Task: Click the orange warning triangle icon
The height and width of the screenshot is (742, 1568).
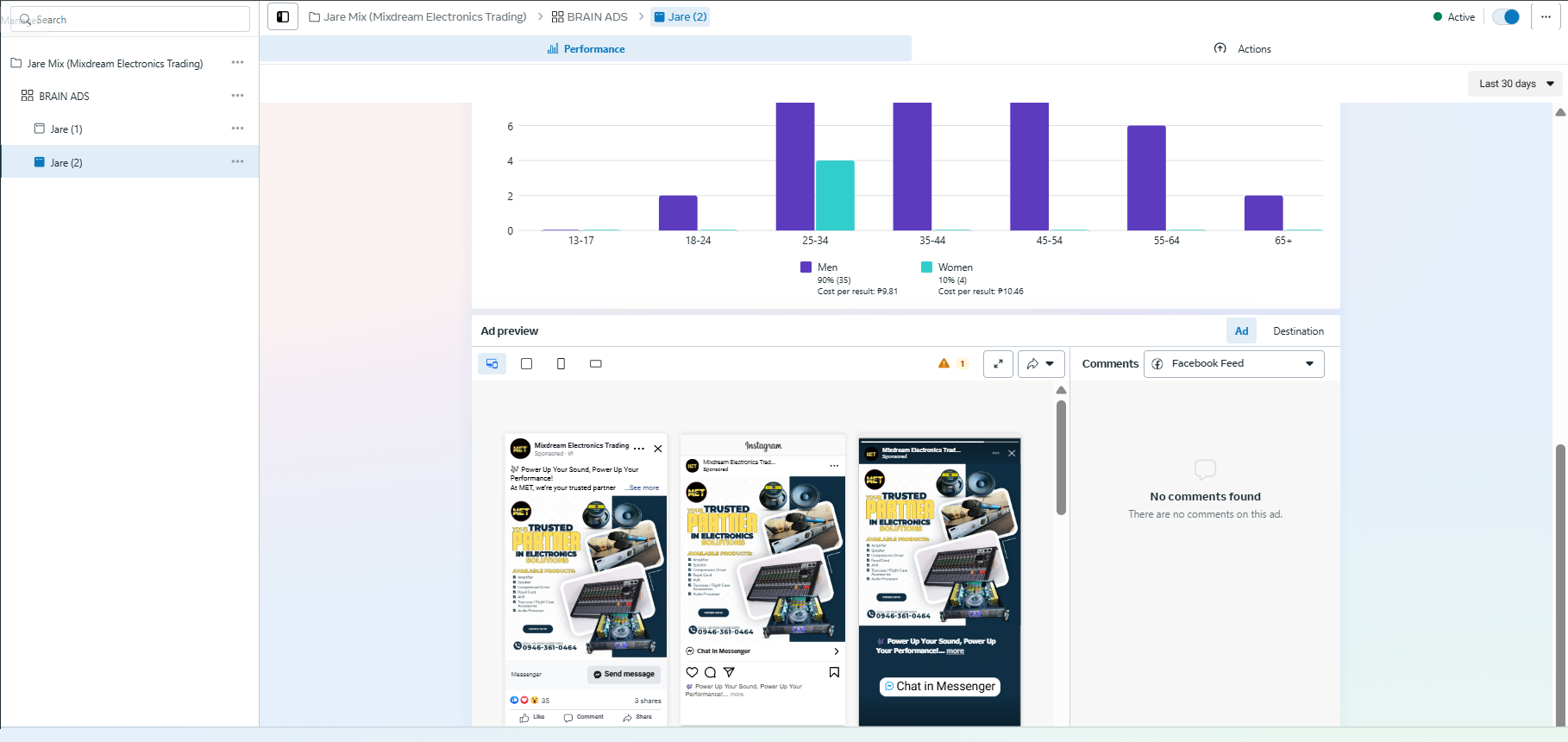Action: [944, 364]
